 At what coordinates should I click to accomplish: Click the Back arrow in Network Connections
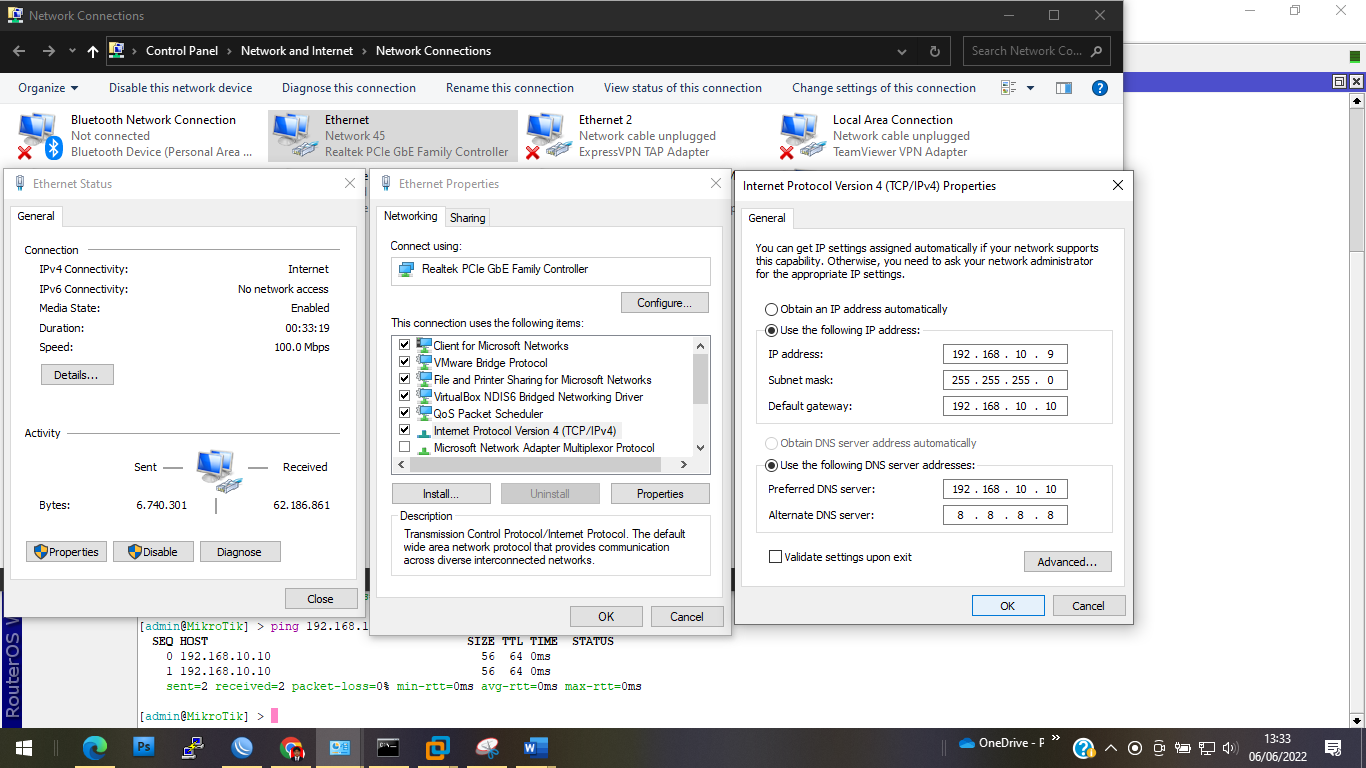coord(18,51)
